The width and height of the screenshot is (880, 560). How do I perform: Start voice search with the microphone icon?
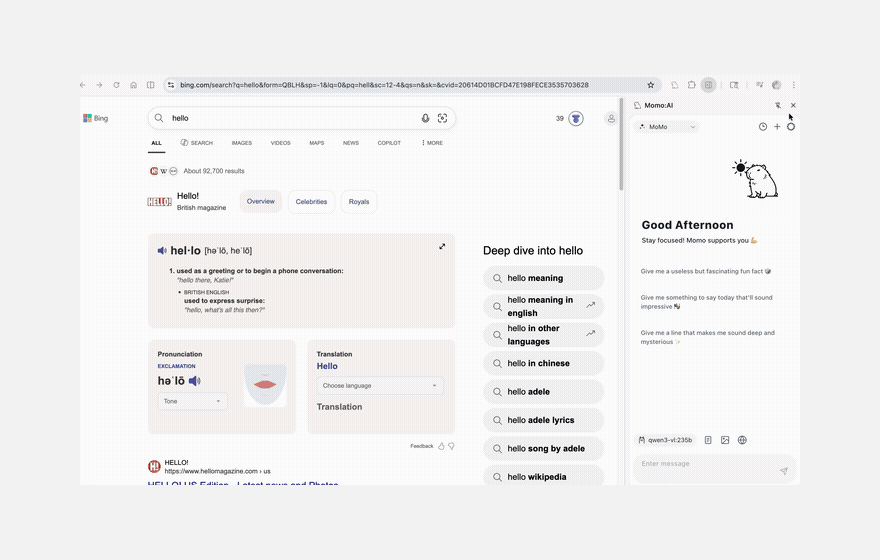(x=425, y=118)
